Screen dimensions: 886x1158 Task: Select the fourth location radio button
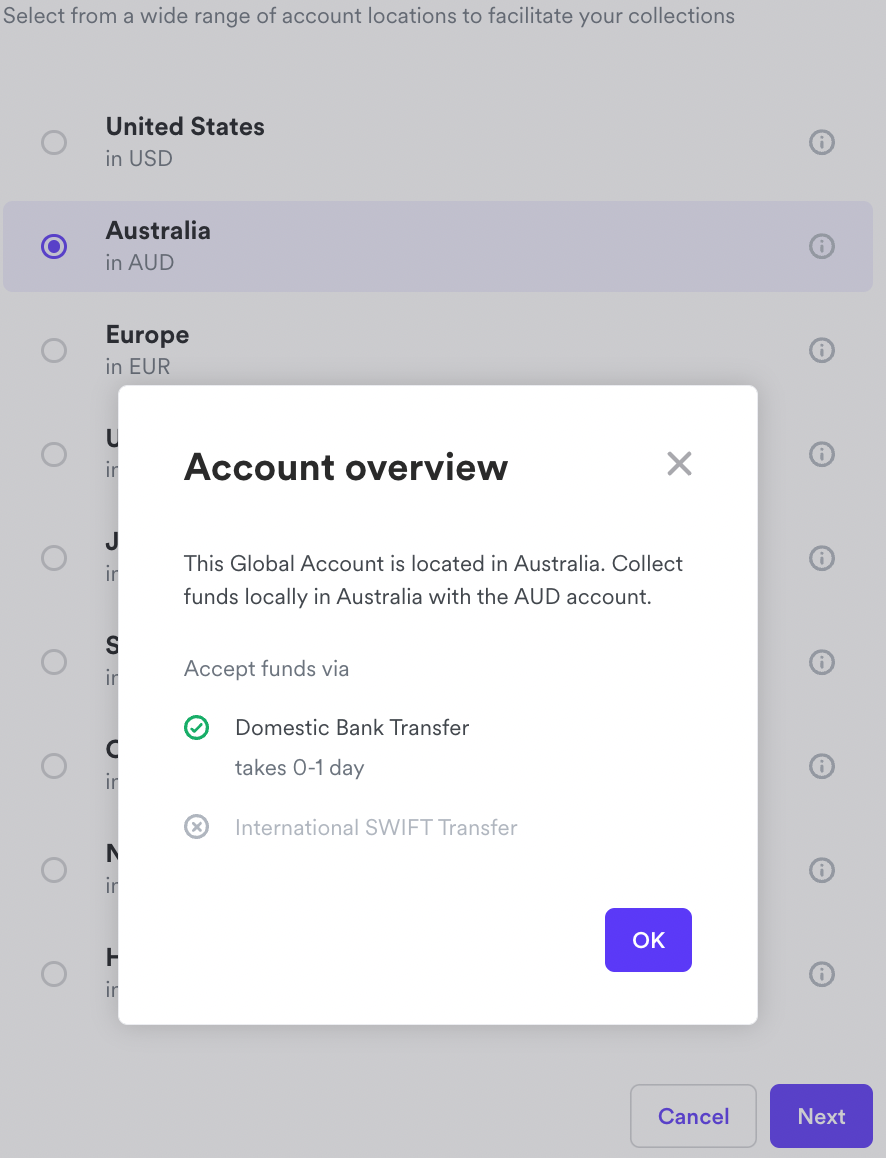tap(54, 454)
